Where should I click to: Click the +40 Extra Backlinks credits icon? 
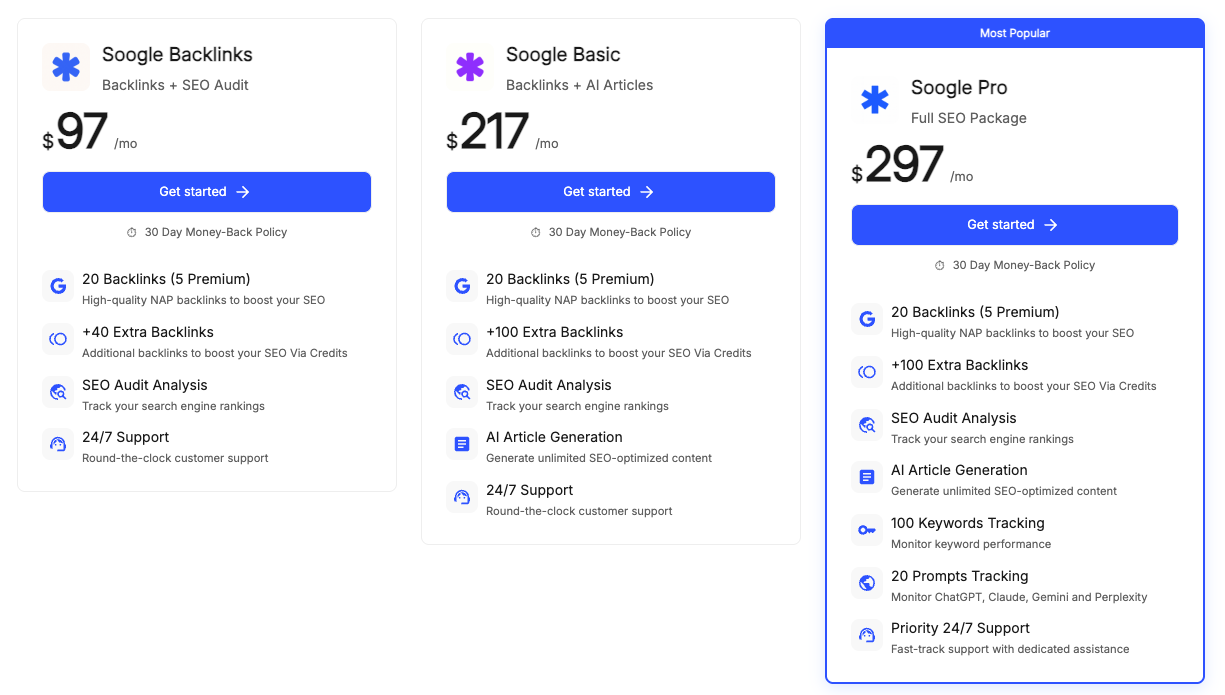[58, 339]
